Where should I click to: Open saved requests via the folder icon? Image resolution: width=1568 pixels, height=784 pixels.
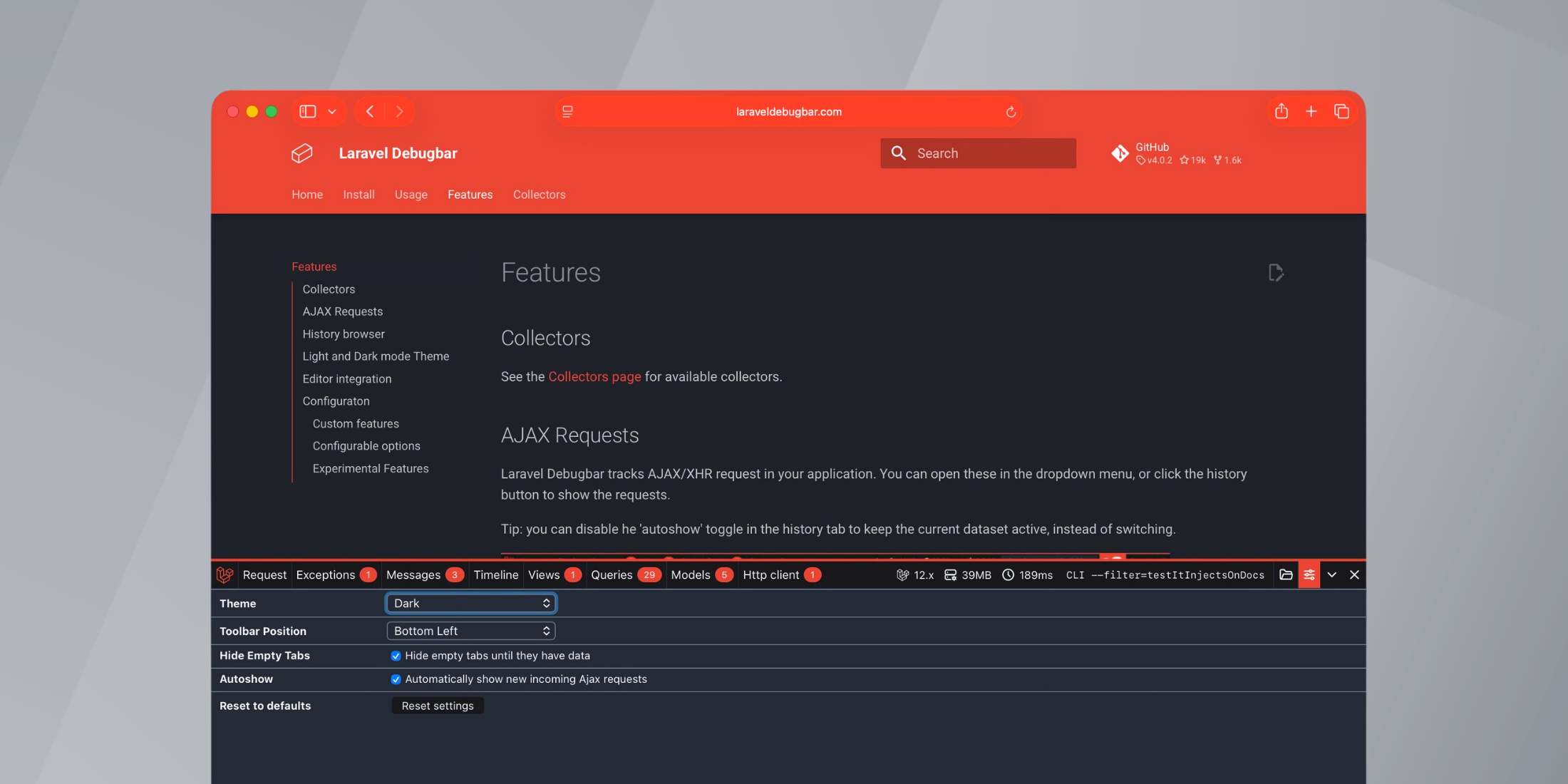coord(1286,574)
